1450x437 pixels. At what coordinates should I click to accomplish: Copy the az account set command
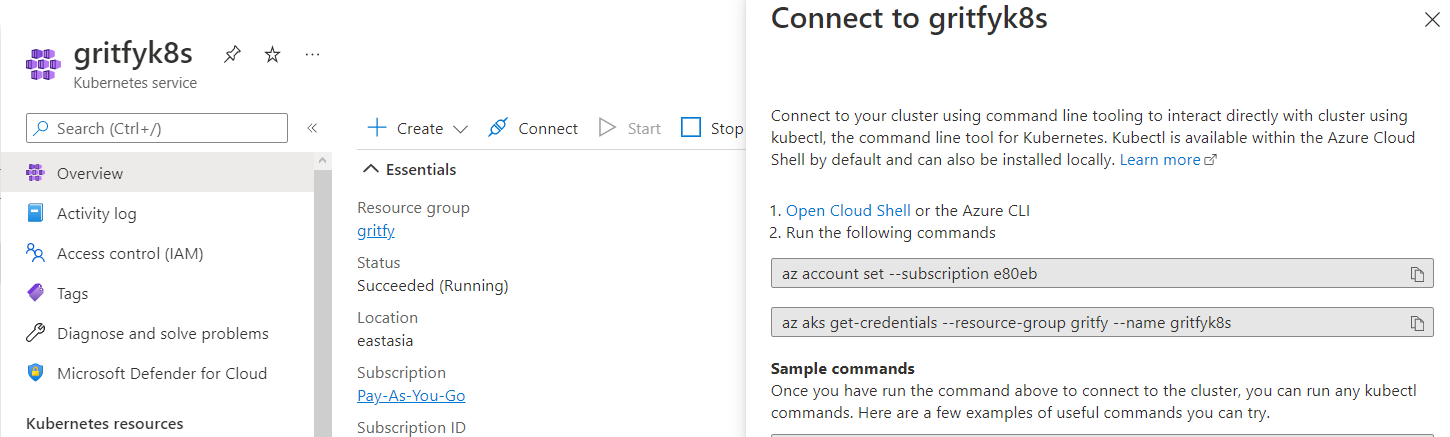point(1417,273)
